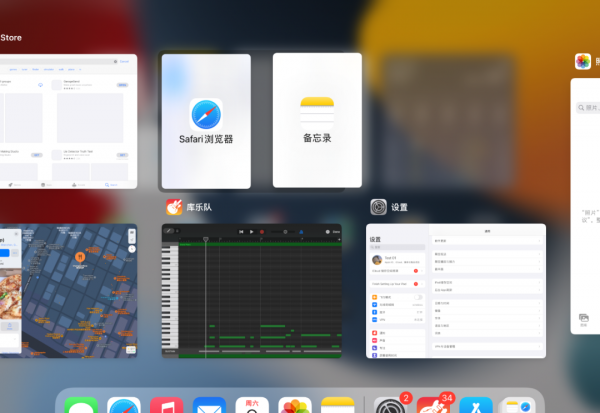Select the Search tab in App Store
This screenshot has width=600, height=413.
click(111, 185)
